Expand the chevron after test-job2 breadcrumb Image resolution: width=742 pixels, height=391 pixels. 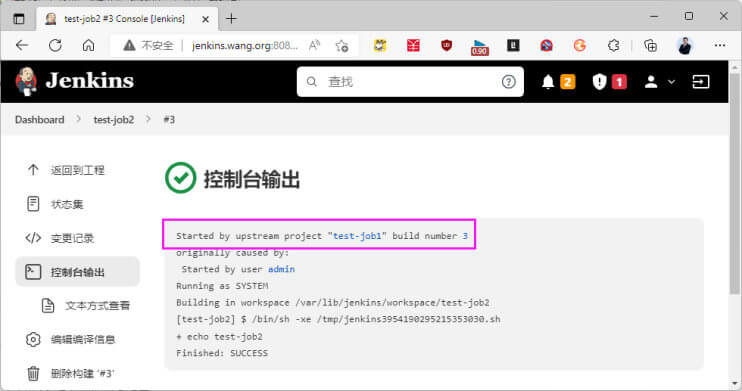tap(148, 119)
